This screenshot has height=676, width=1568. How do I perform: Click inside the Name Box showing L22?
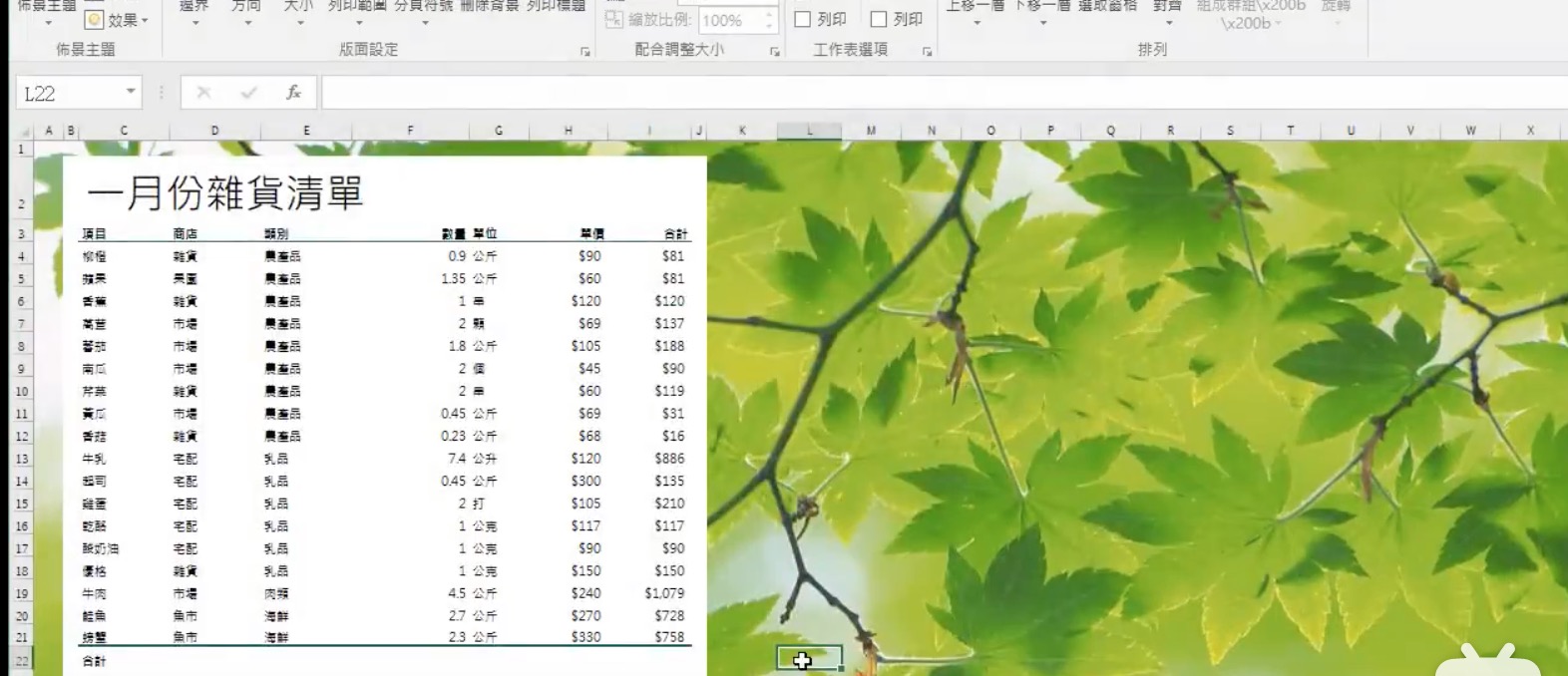pyautogui.click(x=68, y=93)
